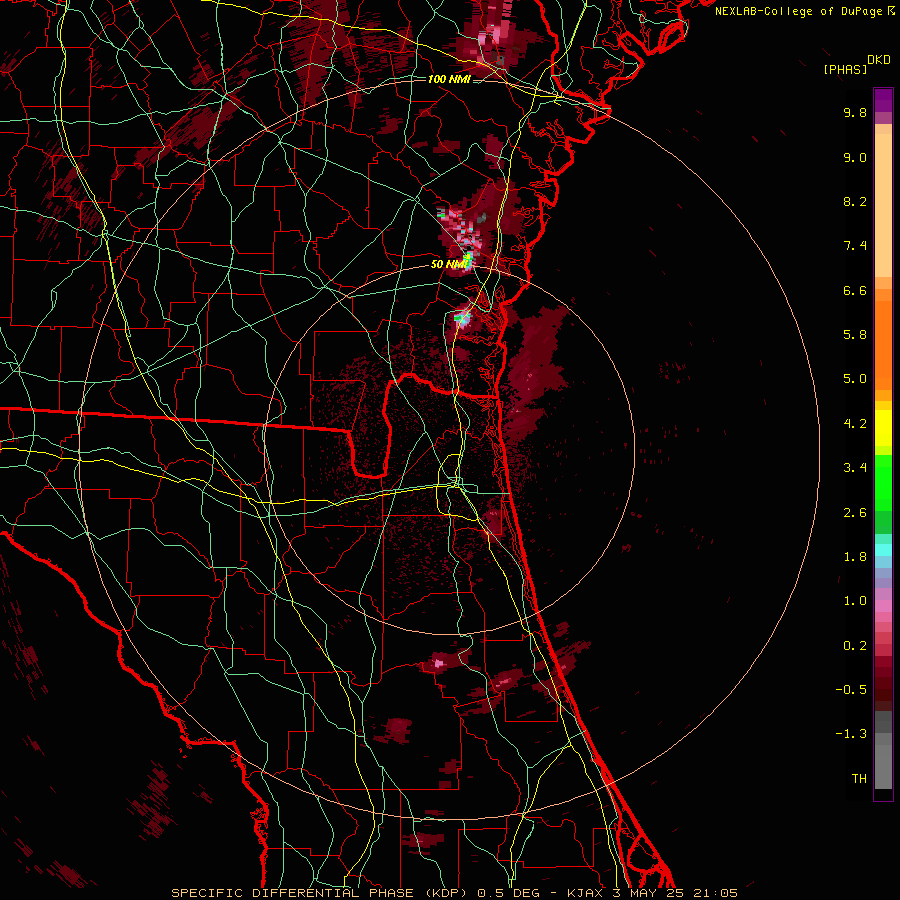The image size is (900, 900).
Task: Select the 7.4 value on the color scale
Action: [855, 246]
